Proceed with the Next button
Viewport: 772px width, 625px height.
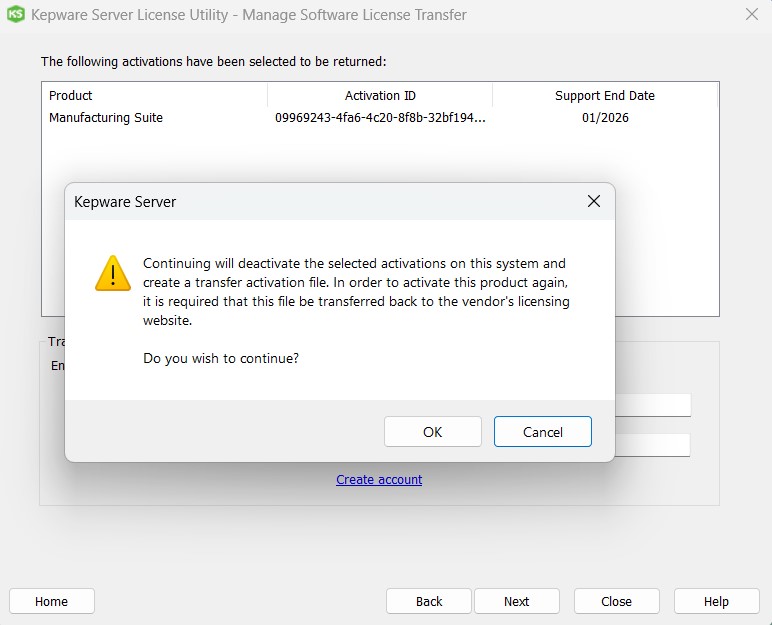click(516, 601)
